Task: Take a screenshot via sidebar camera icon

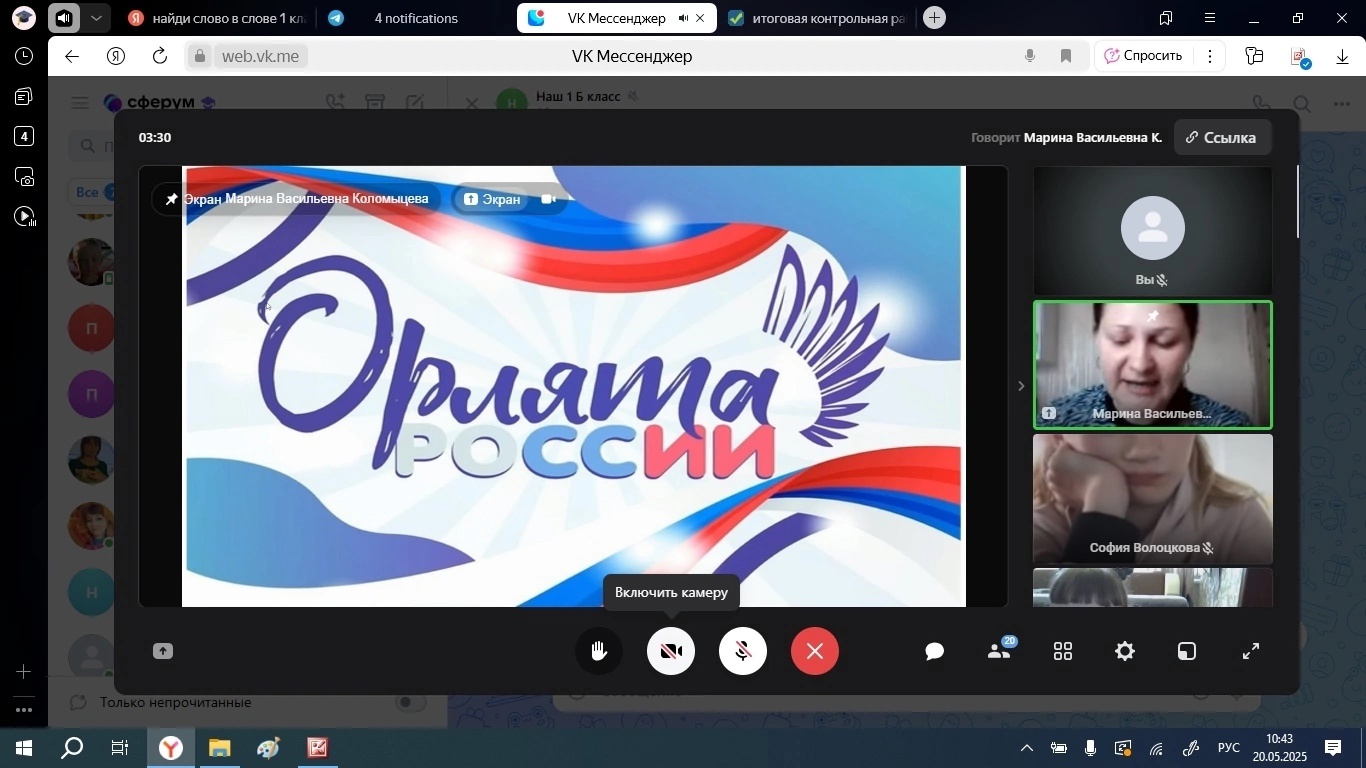Action: [x=24, y=176]
